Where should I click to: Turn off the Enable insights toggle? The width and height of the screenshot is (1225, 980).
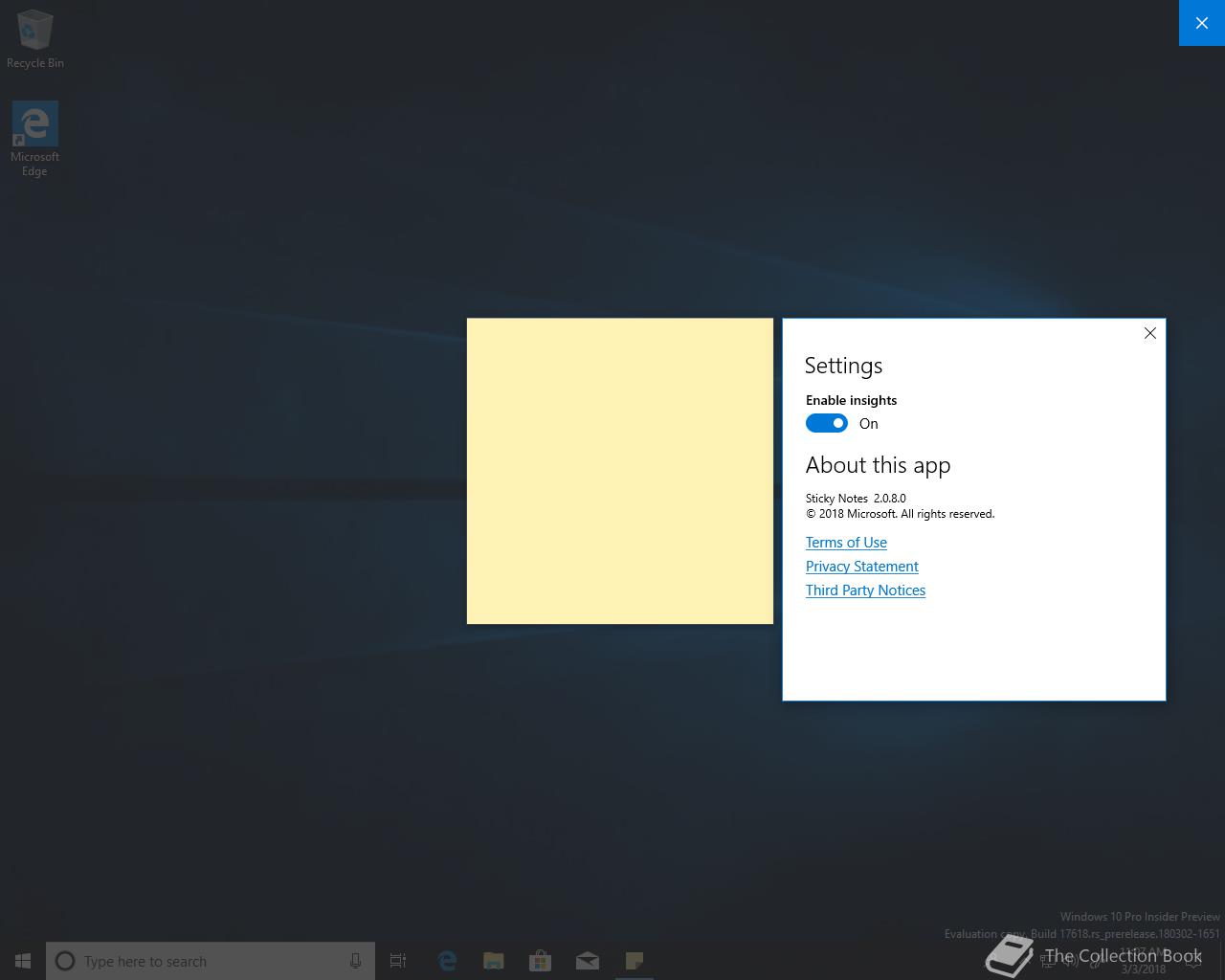827,423
